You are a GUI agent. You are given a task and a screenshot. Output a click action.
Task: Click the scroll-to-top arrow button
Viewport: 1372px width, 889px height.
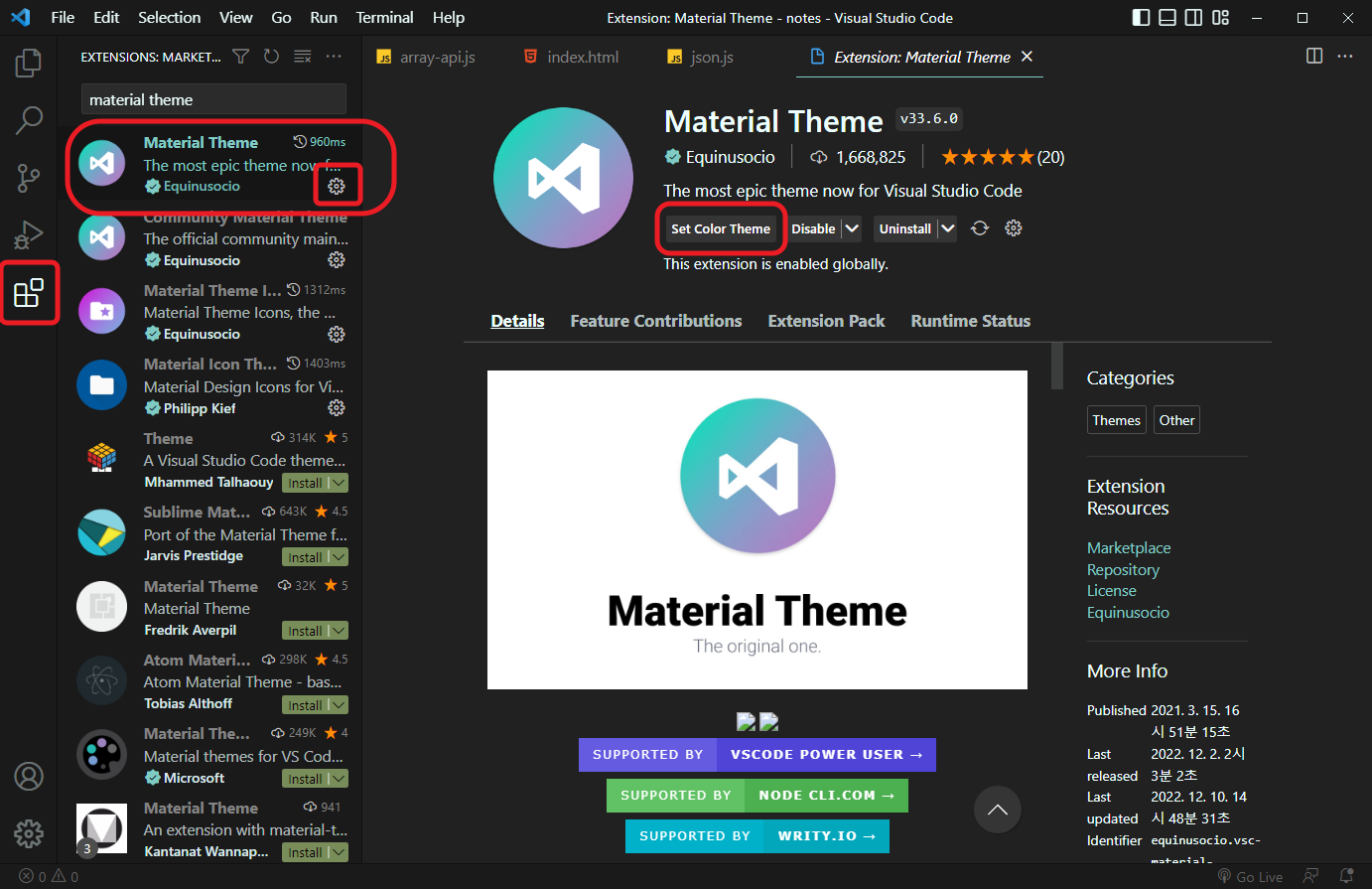tap(998, 810)
